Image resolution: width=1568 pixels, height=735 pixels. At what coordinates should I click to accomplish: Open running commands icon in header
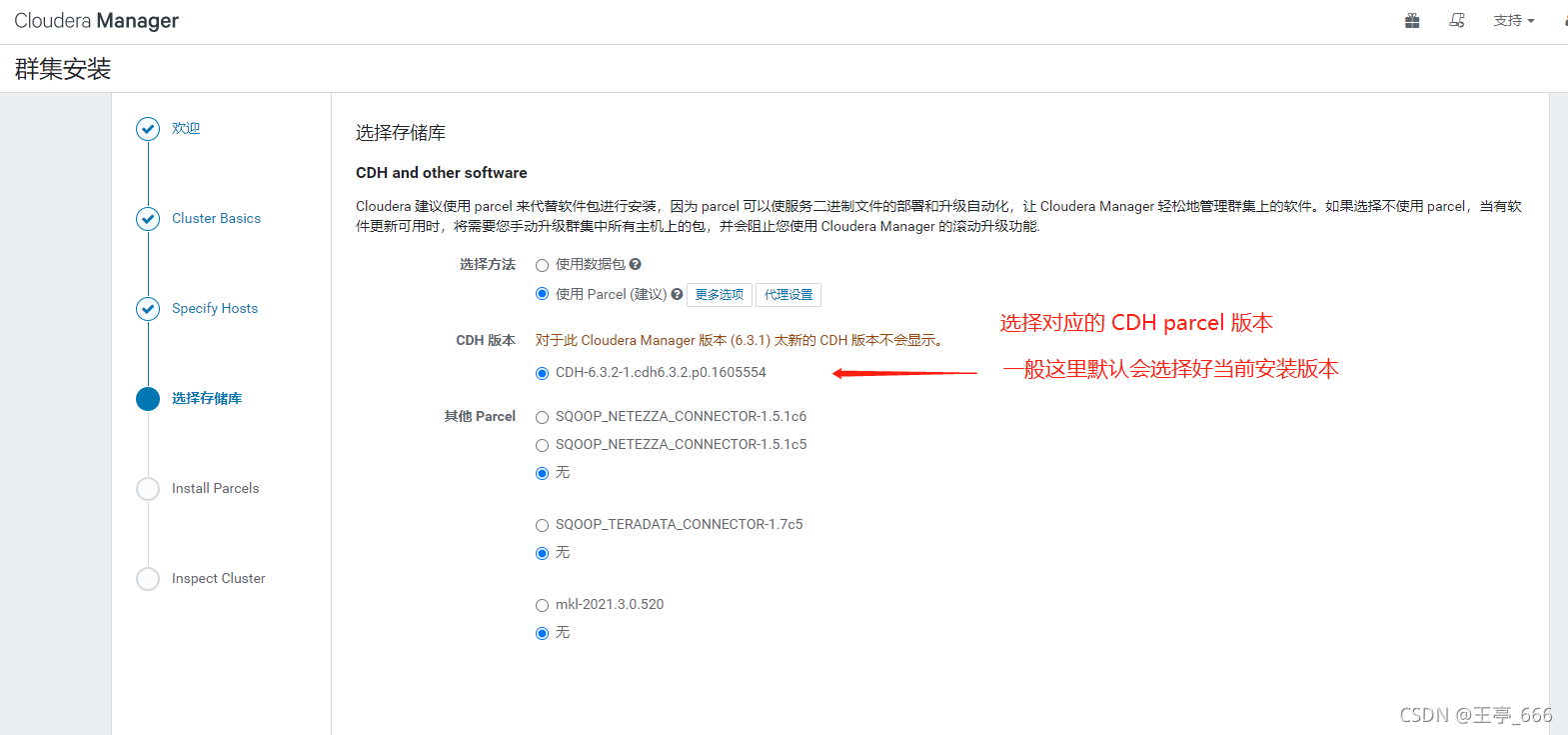click(1457, 20)
